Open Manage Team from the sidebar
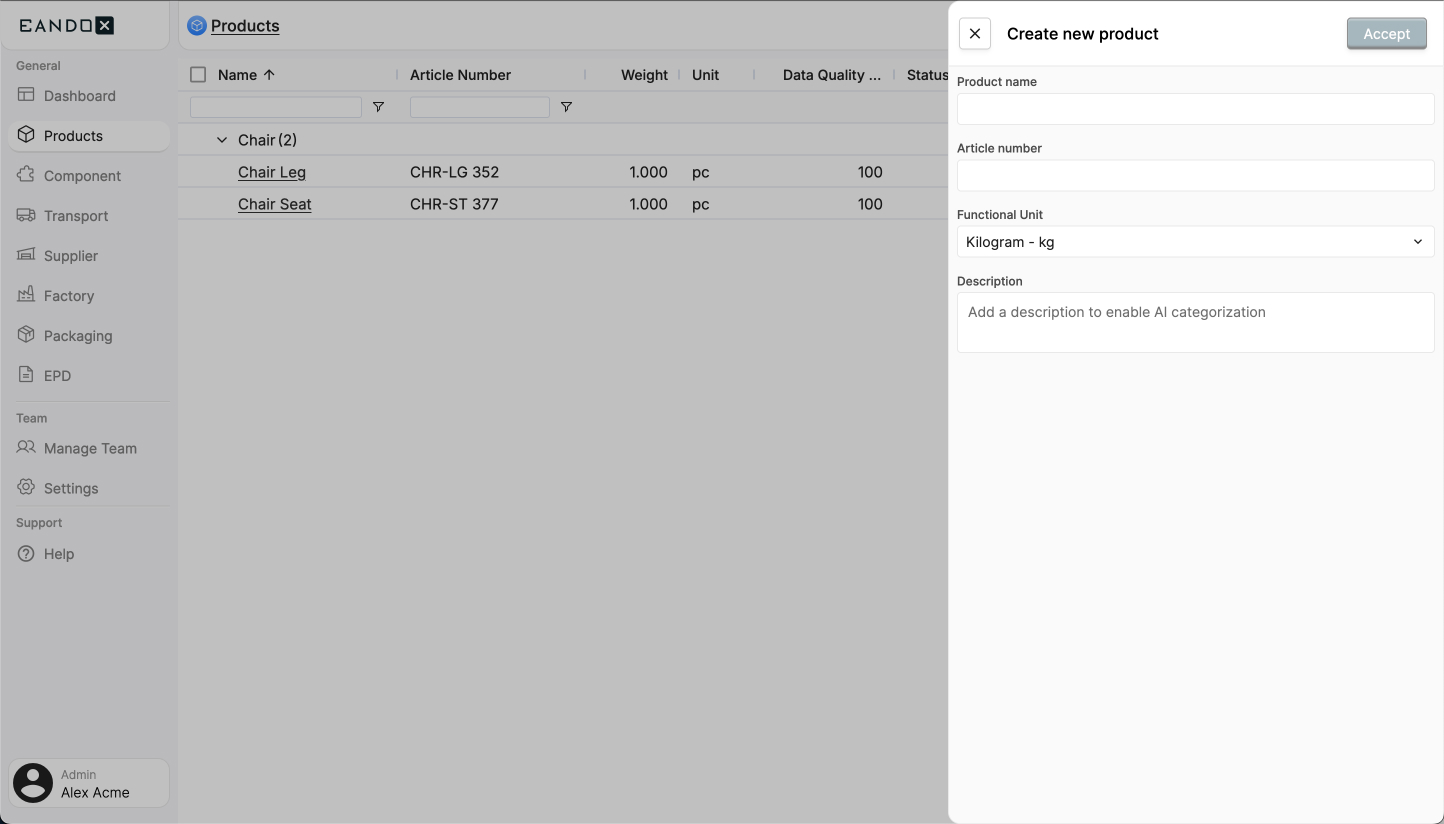This screenshot has height=824, width=1444. pyautogui.click(x=90, y=448)
